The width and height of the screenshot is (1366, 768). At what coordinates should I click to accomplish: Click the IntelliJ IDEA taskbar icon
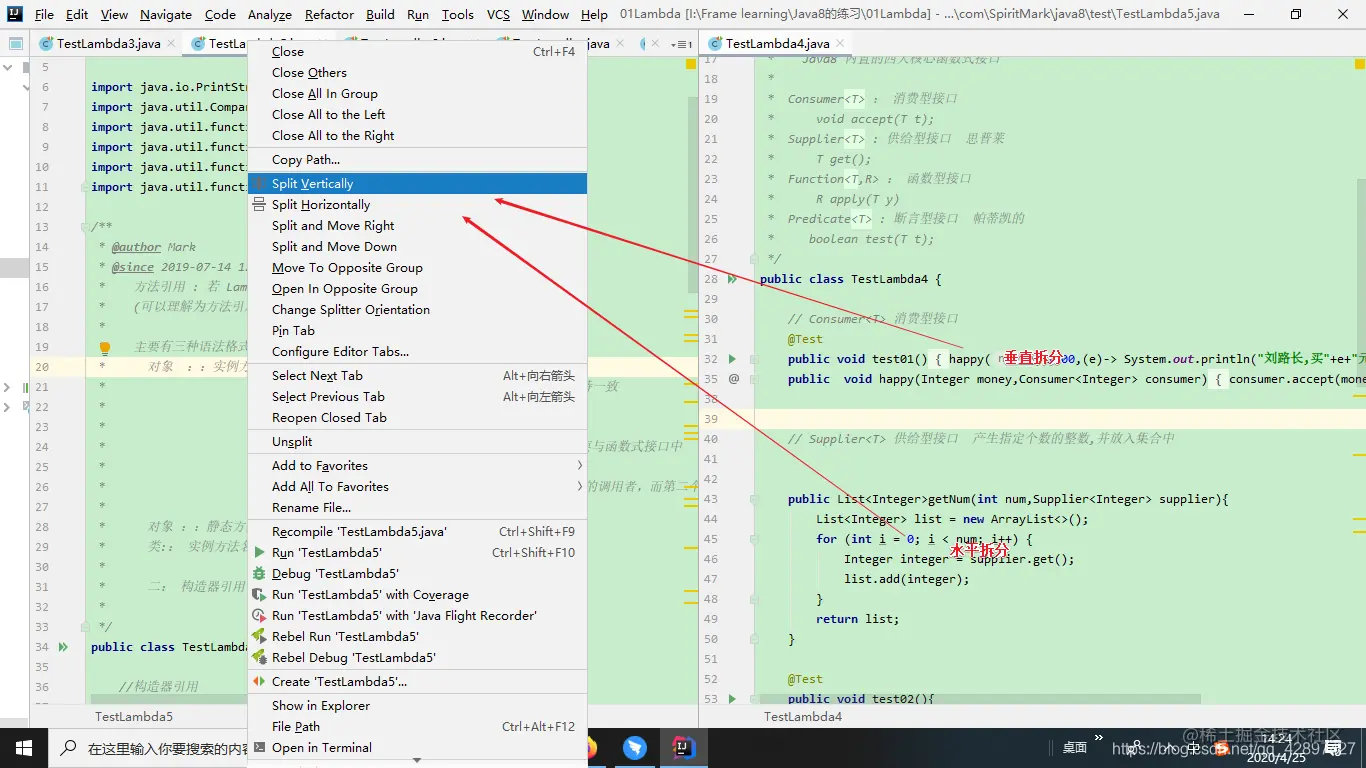(683, 748)
